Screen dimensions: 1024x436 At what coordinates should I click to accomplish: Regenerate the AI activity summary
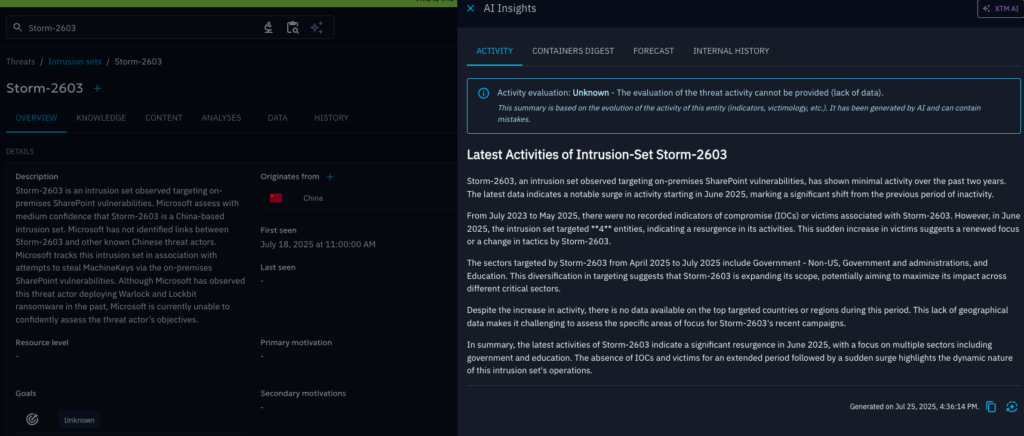point(1011,407)
